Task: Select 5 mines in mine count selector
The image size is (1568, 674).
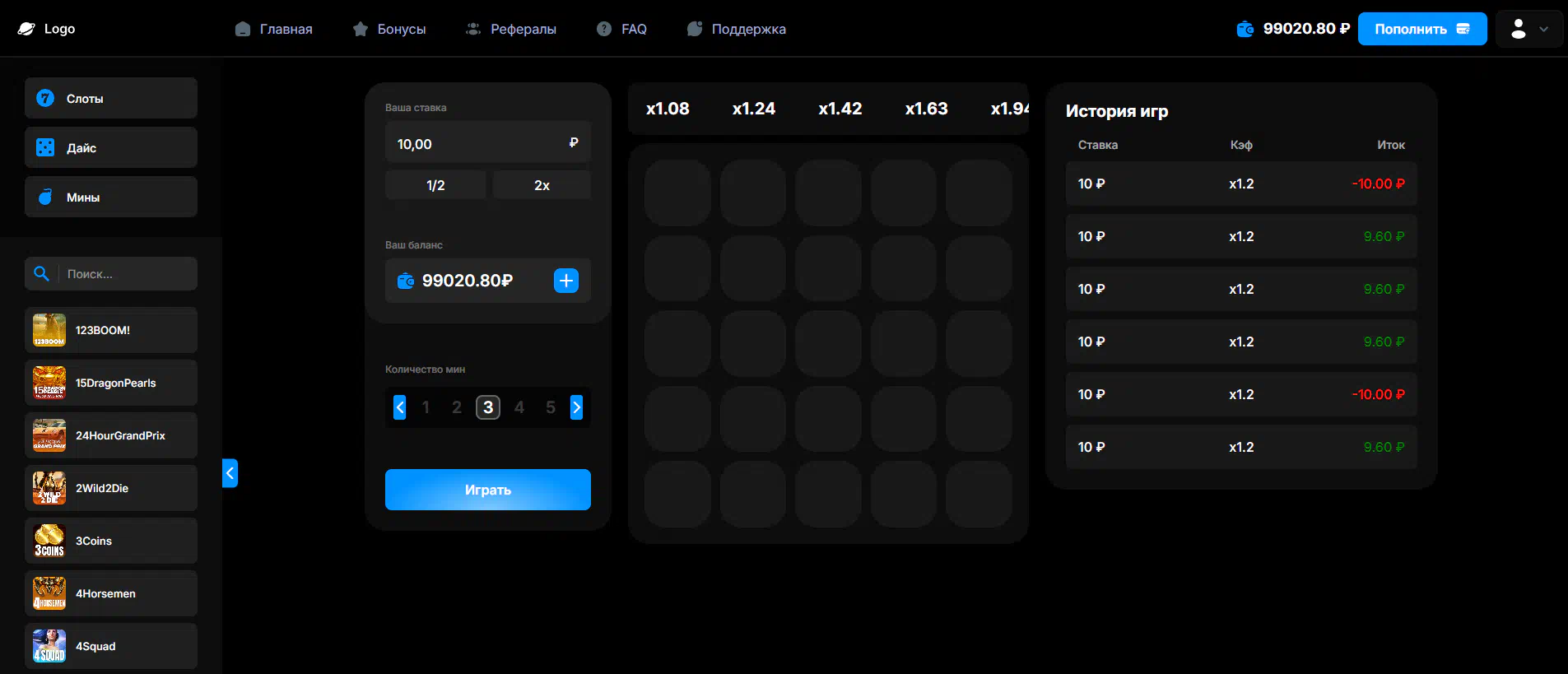Action: (x=551, y=407)
